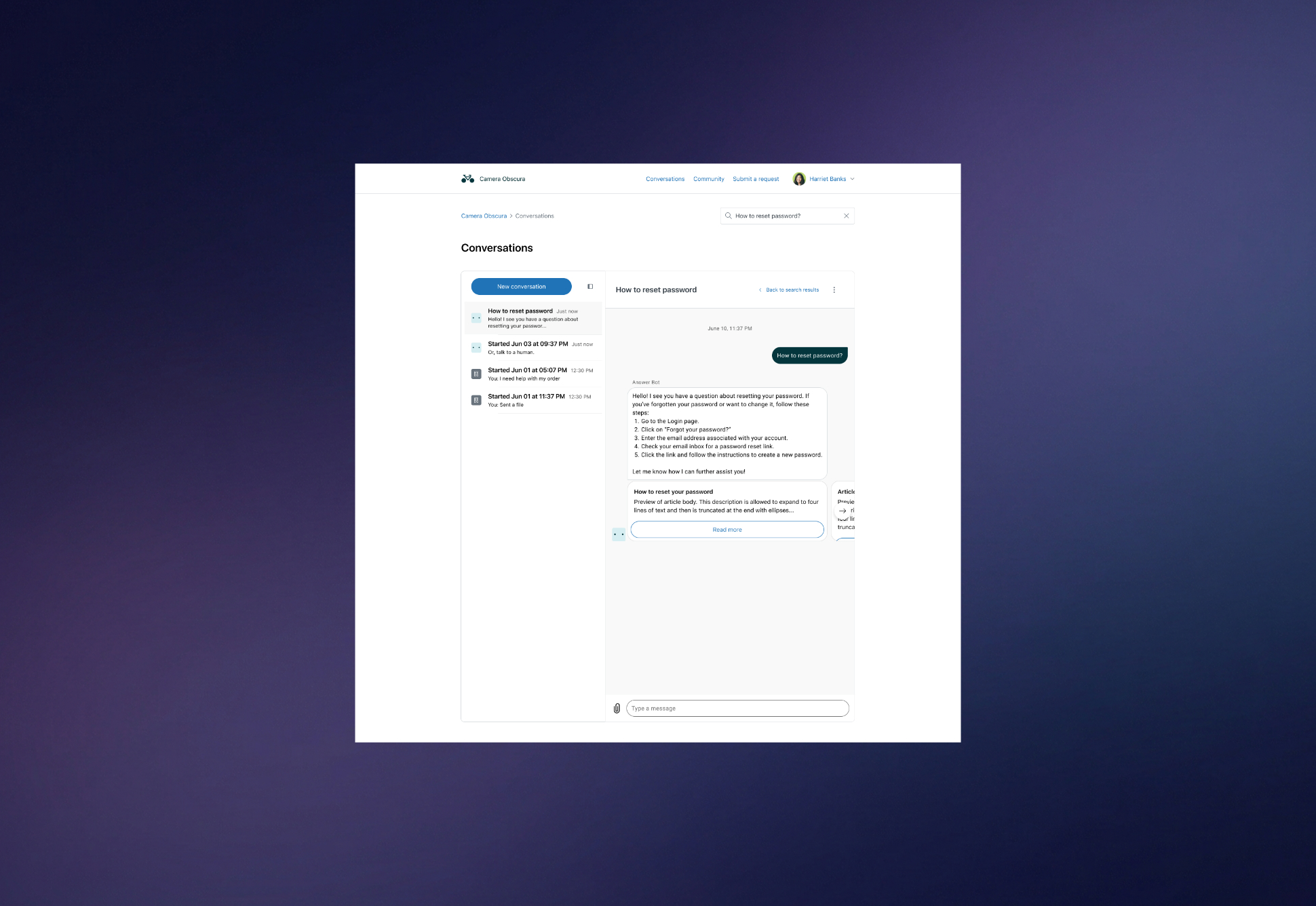Toggle the conversation list sidebar panel
This screenshot has width=1316, height=906.
coord(590,286)
